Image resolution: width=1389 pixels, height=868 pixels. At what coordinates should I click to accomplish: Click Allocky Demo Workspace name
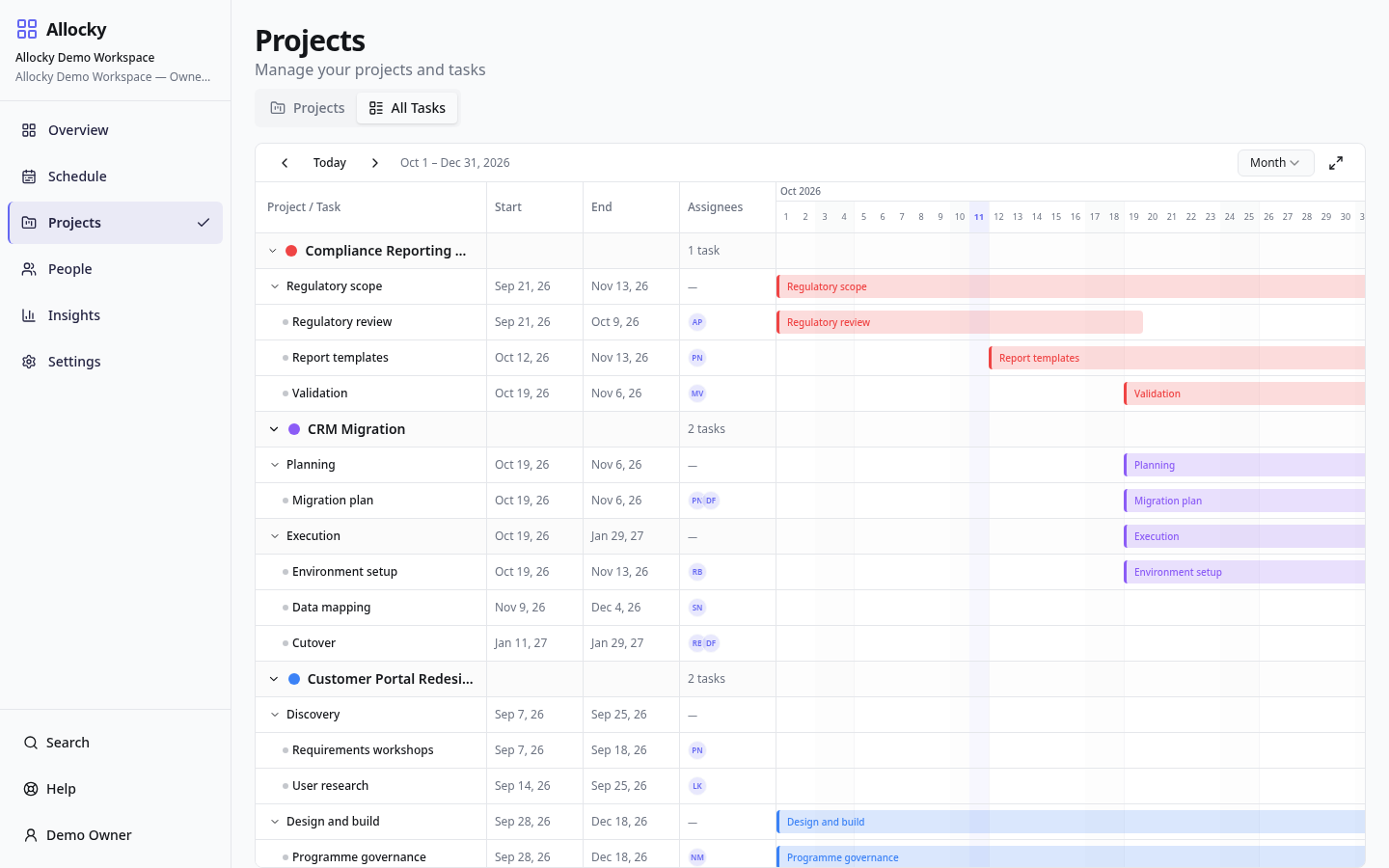click(x=85, y=58)
